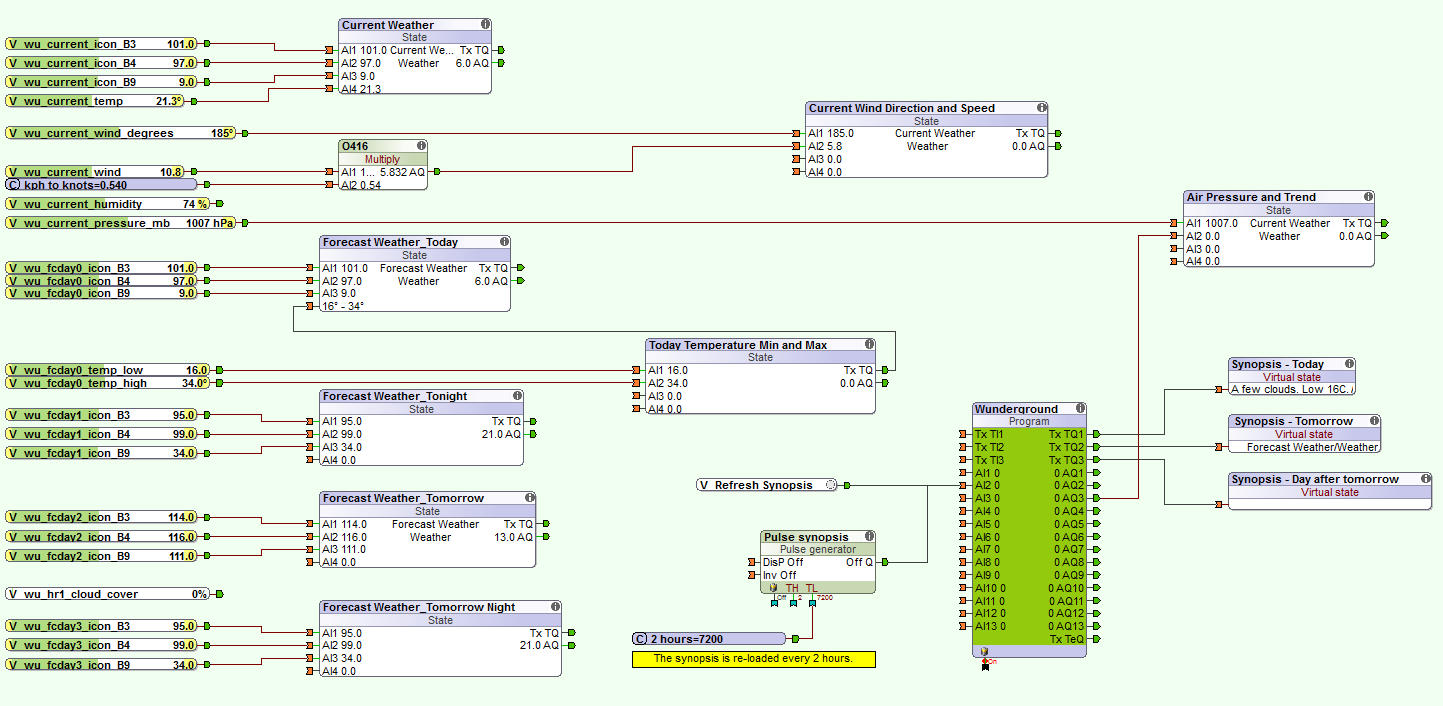Open info icon on O416 Multiply block

click(x=421, y=146)
